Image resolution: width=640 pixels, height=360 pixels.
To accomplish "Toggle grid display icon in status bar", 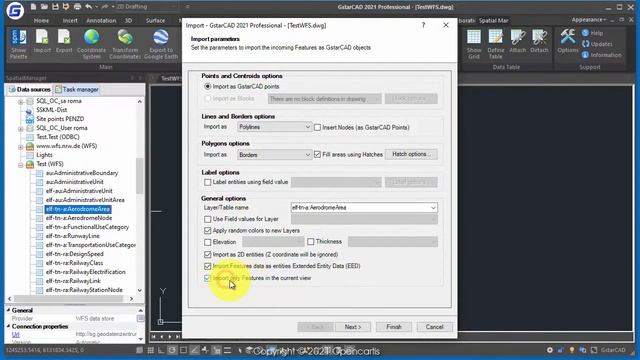I will pos(151,350).
